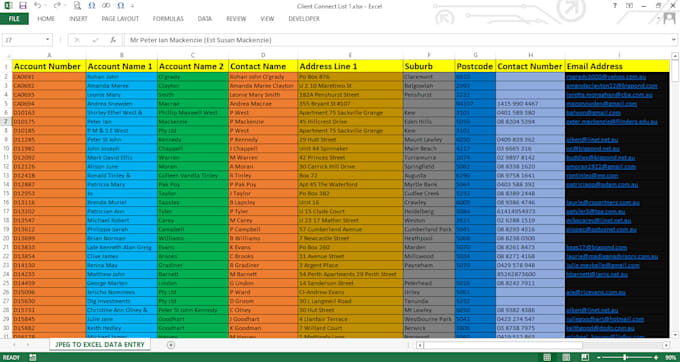Click the email link in row 2
Image resolution: width=680 pixels, height=362 pixels.
606,77
